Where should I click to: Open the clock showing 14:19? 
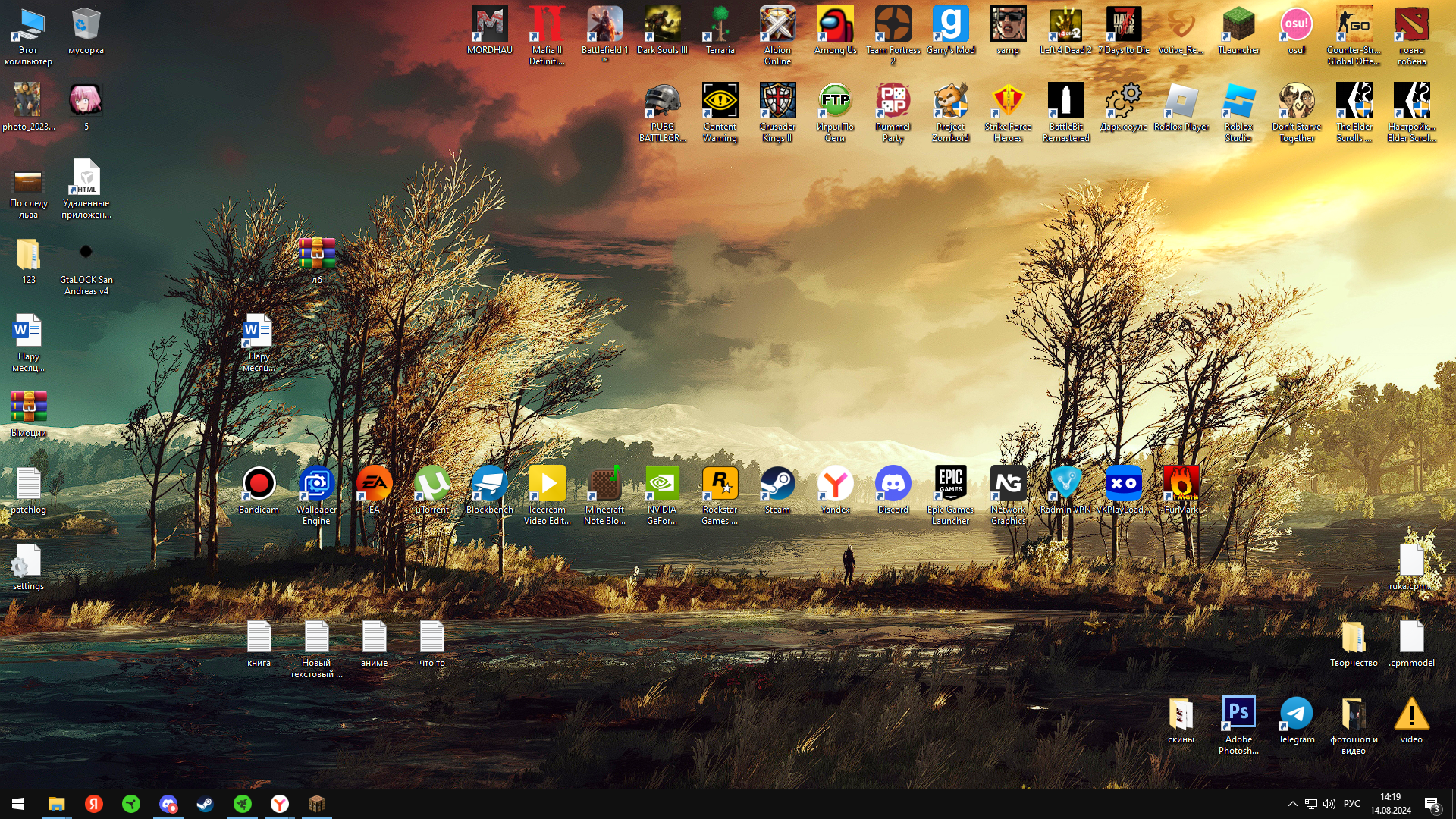coord(1391,804)
